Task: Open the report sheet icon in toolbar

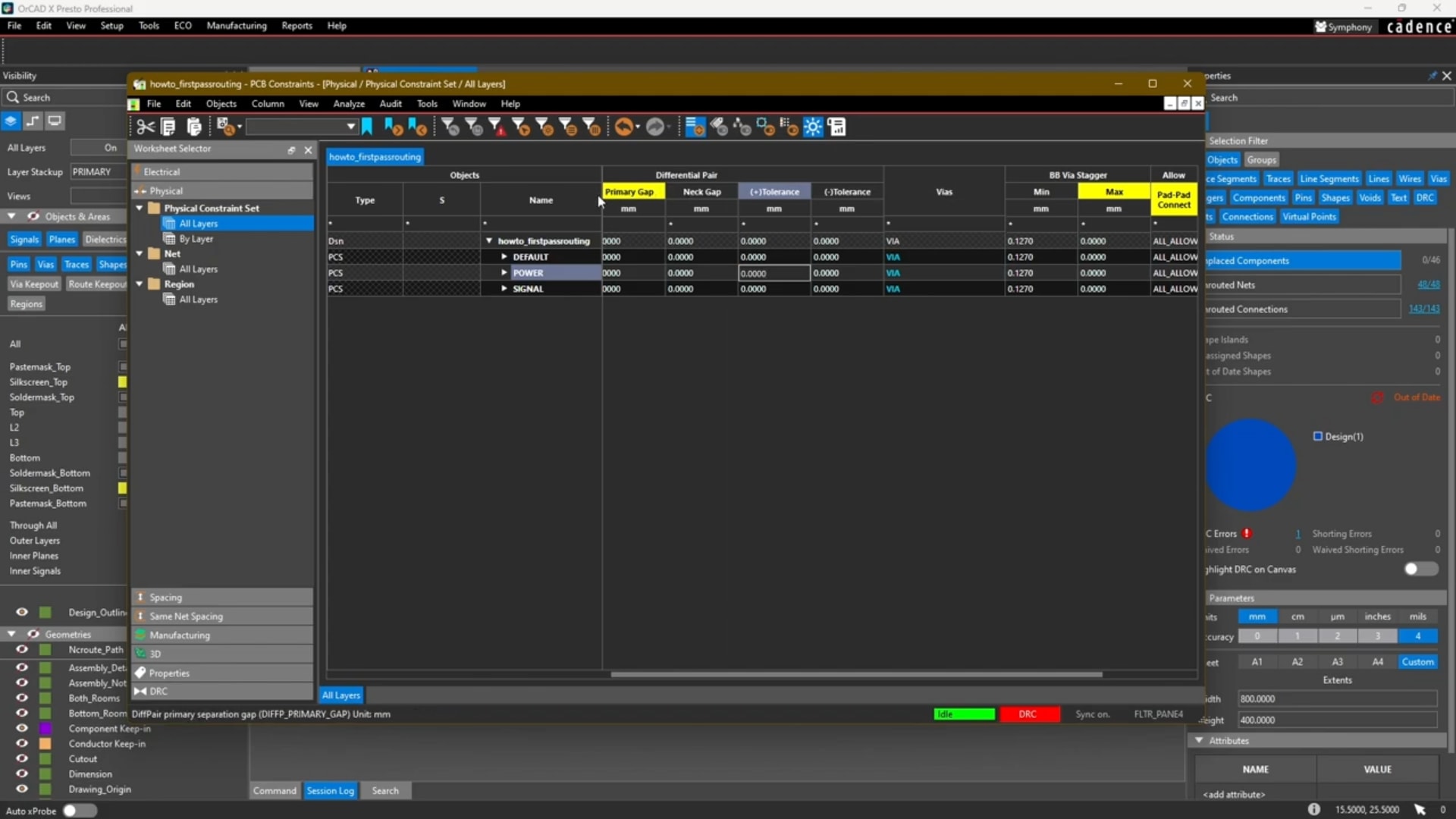Action: pos(837,127)
